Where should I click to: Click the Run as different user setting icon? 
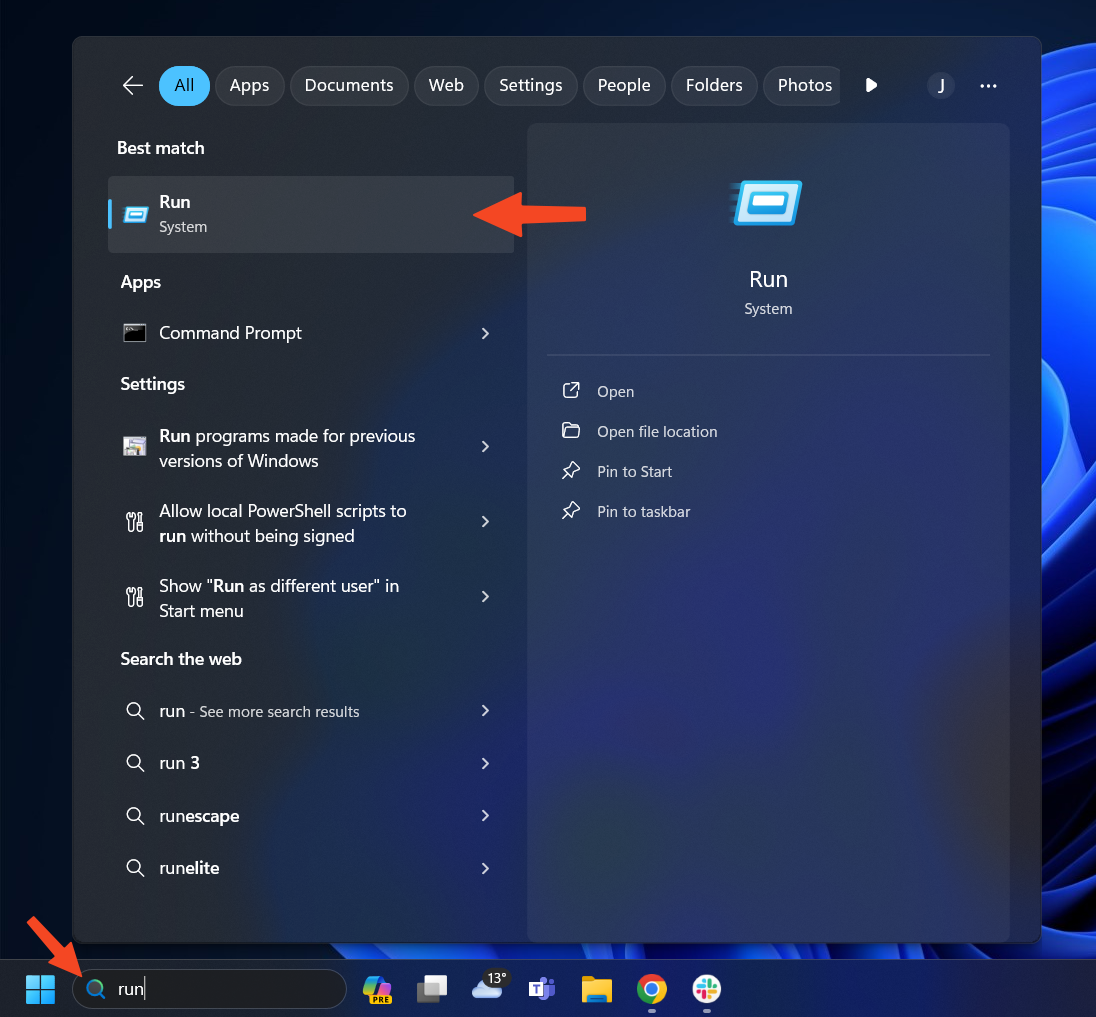[x=135, y=596]
